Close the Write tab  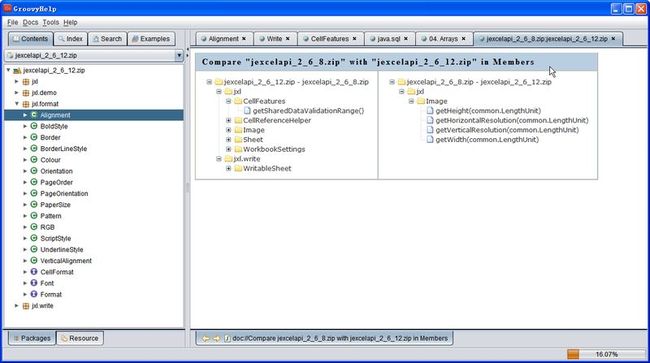click(288, 39)
